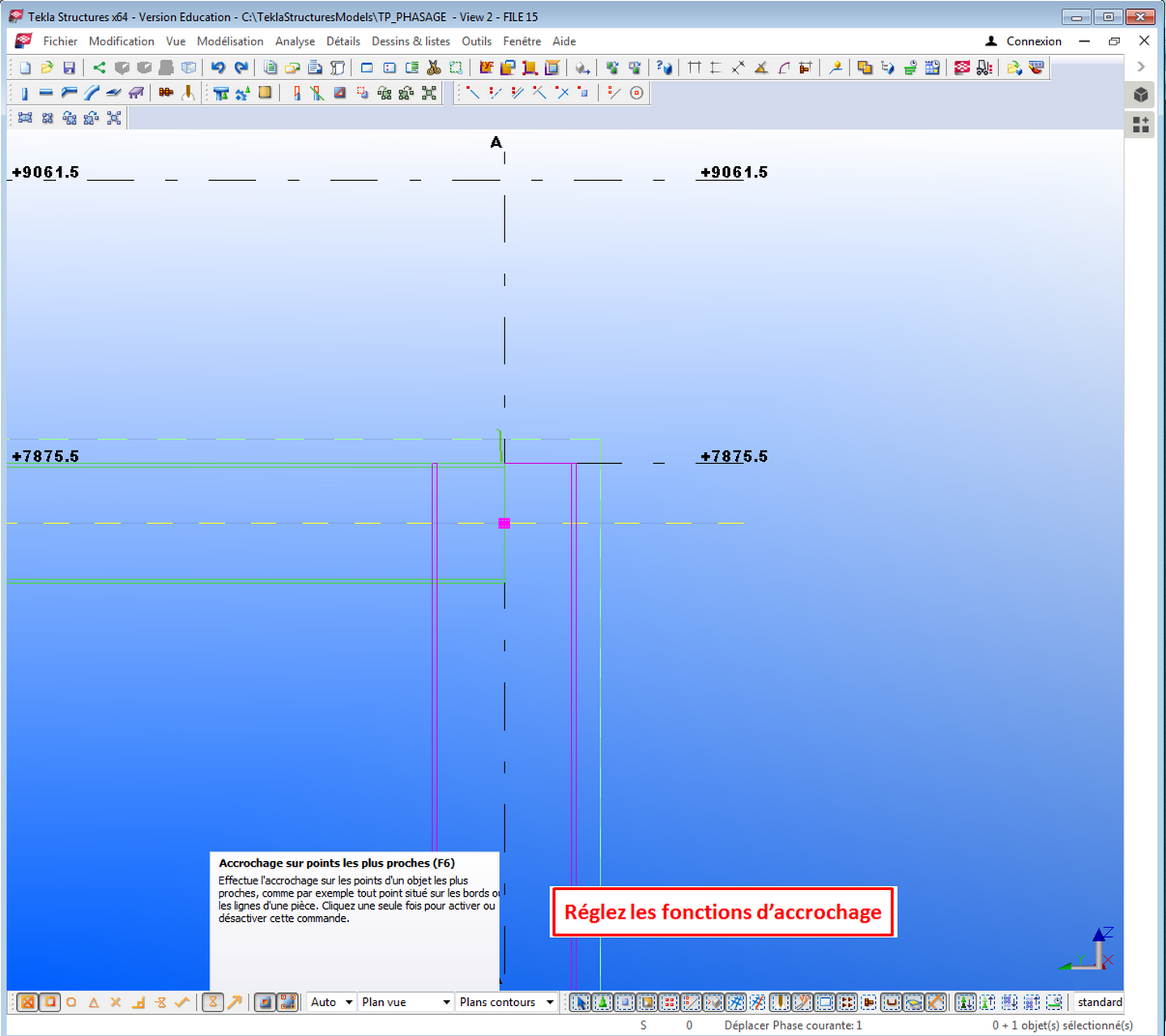
Task: Open the Fichier menu
Action: coord(60,41)
